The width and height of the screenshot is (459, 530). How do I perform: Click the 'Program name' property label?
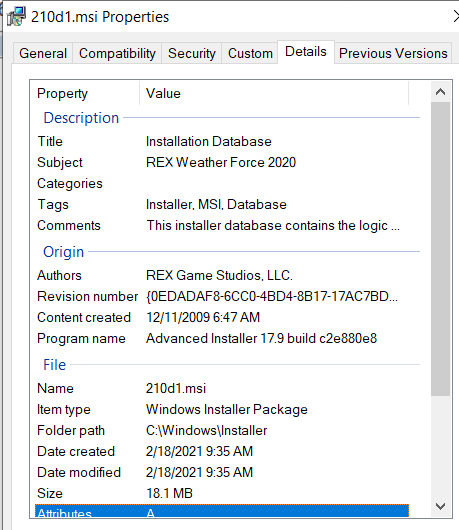pyautogui.click(x=81, y=338)
